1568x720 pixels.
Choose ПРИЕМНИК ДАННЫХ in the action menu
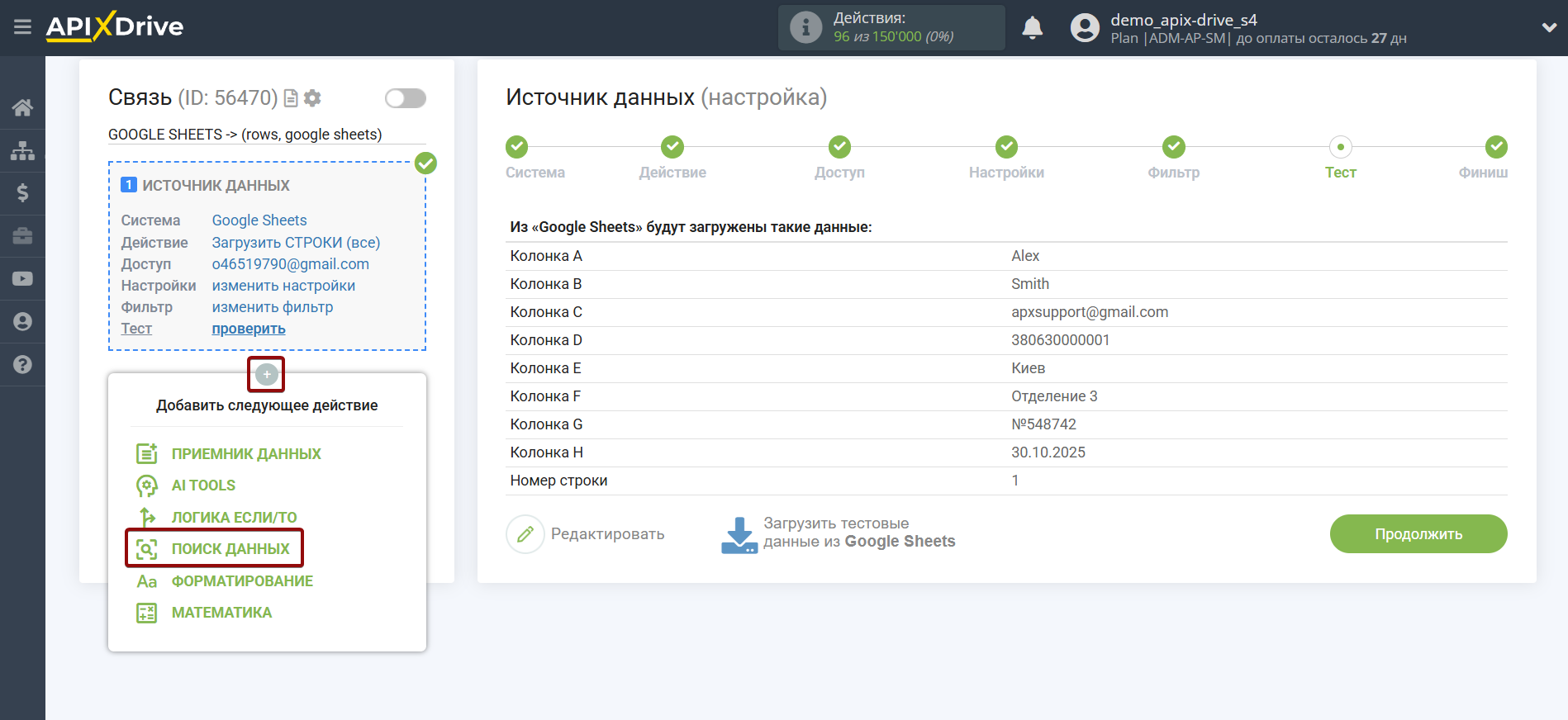click(x=245, y=454)
